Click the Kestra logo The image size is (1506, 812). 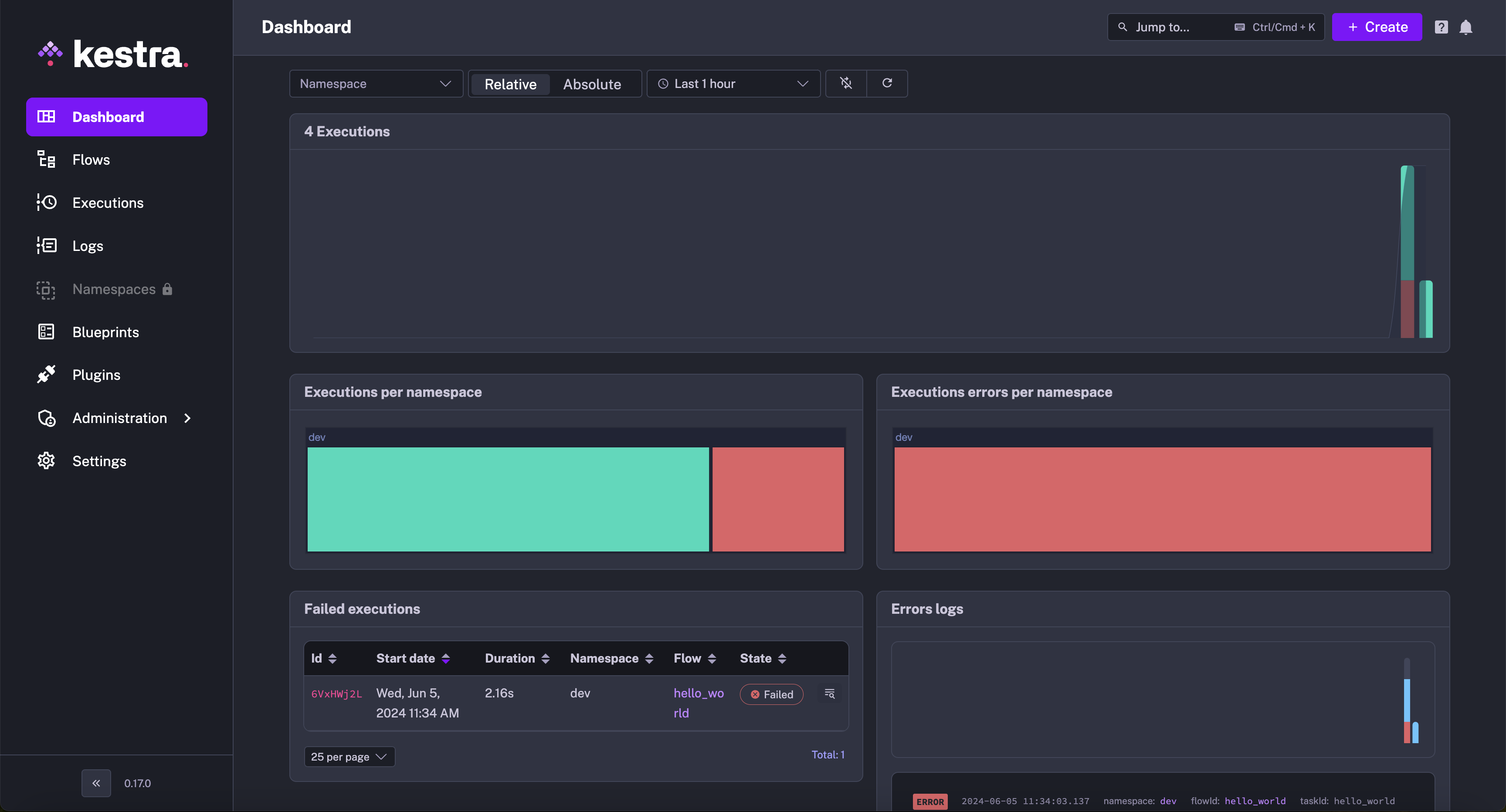[x=113, y=54]
